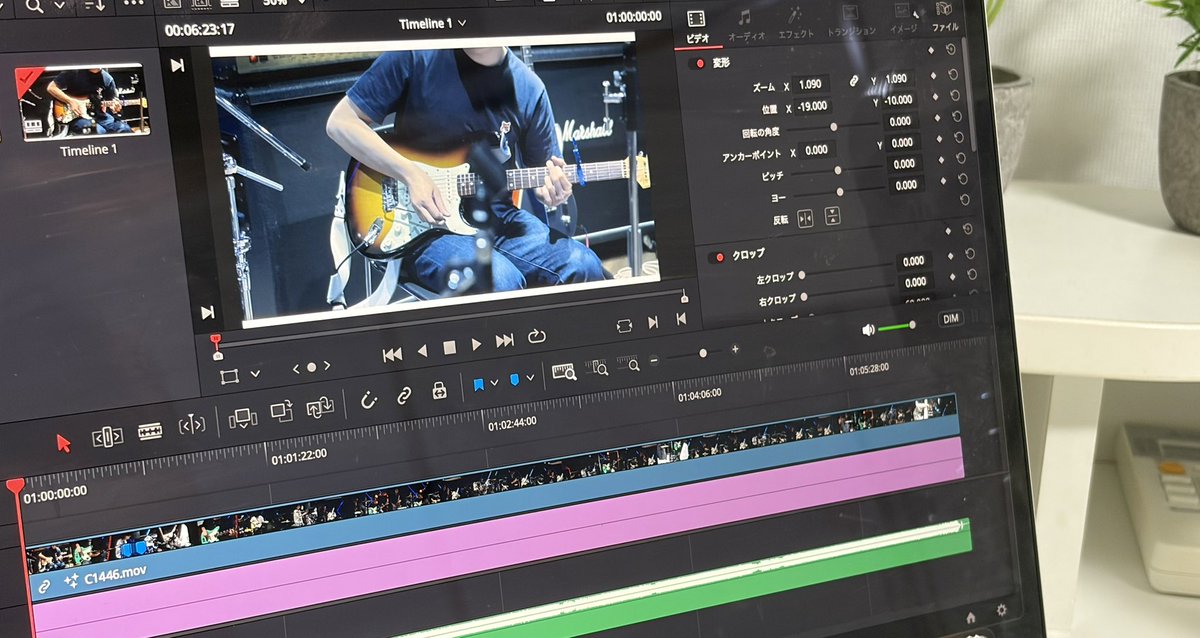This screenshot has width=1200, height=638.
Task: Add a blue marker
Action: click(x=514, y=380)
